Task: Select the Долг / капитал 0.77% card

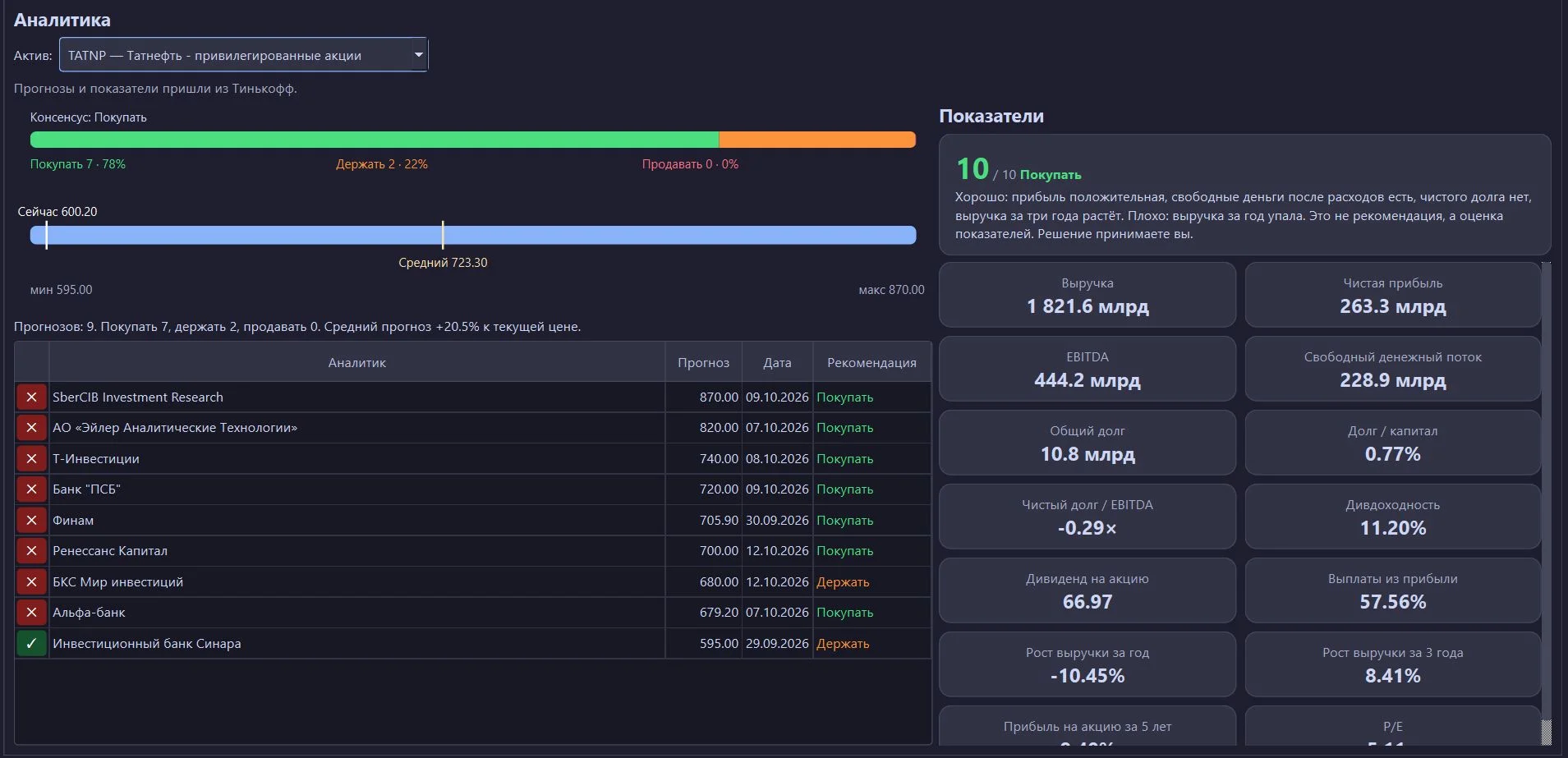Action: point(1393,443)
